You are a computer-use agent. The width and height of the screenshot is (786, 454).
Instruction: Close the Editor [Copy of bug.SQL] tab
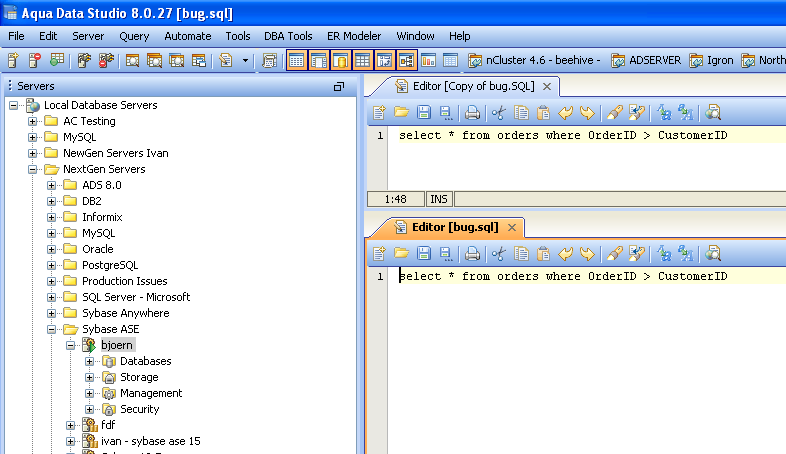pos(547,87)
